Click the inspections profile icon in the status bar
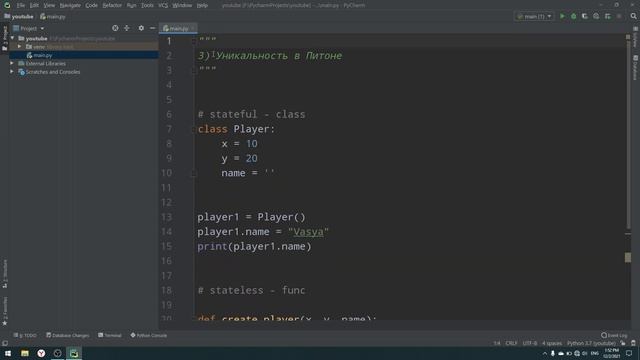640x360 pixels. click(633, 343)
